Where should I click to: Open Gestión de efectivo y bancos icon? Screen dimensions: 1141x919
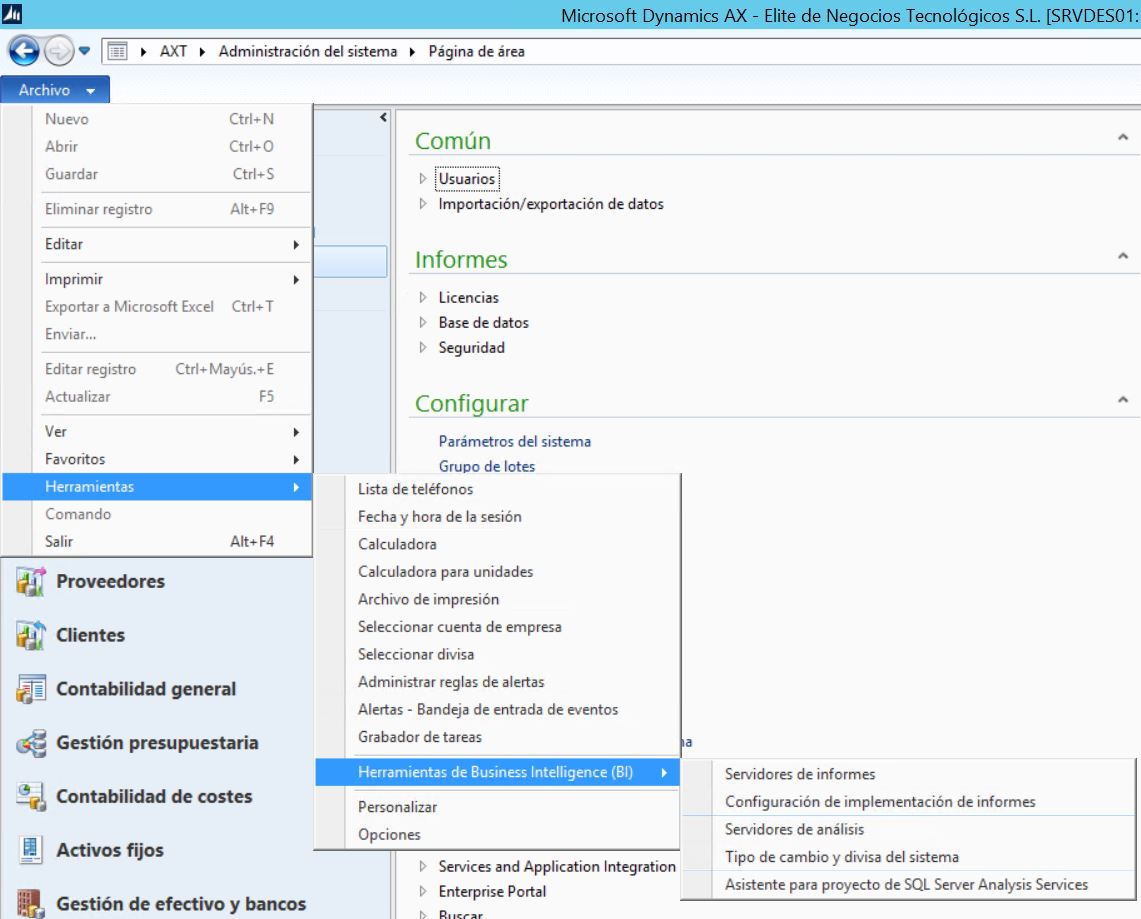31,904
